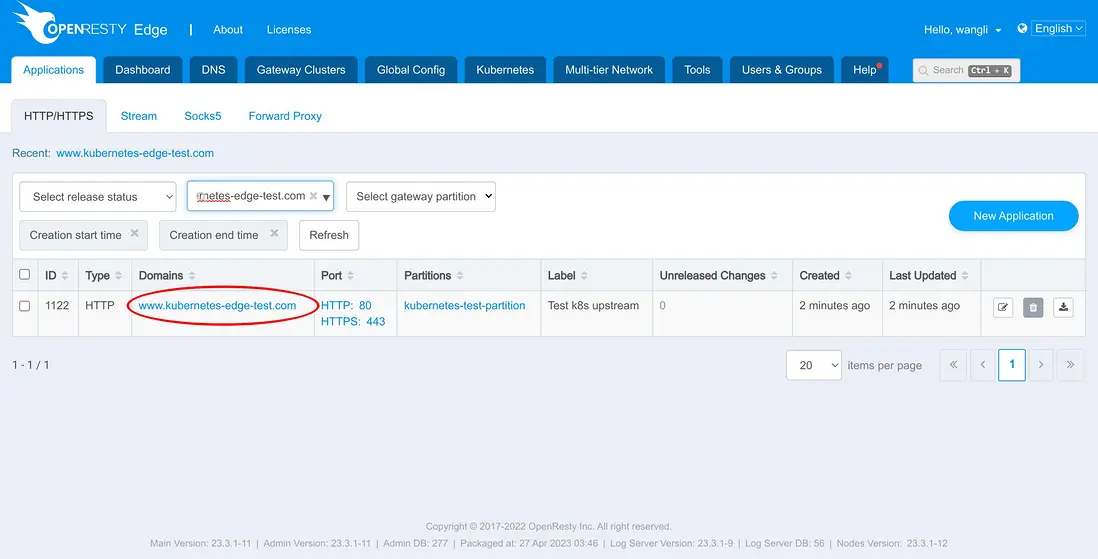Click the Creation start time field

(83, 235)
